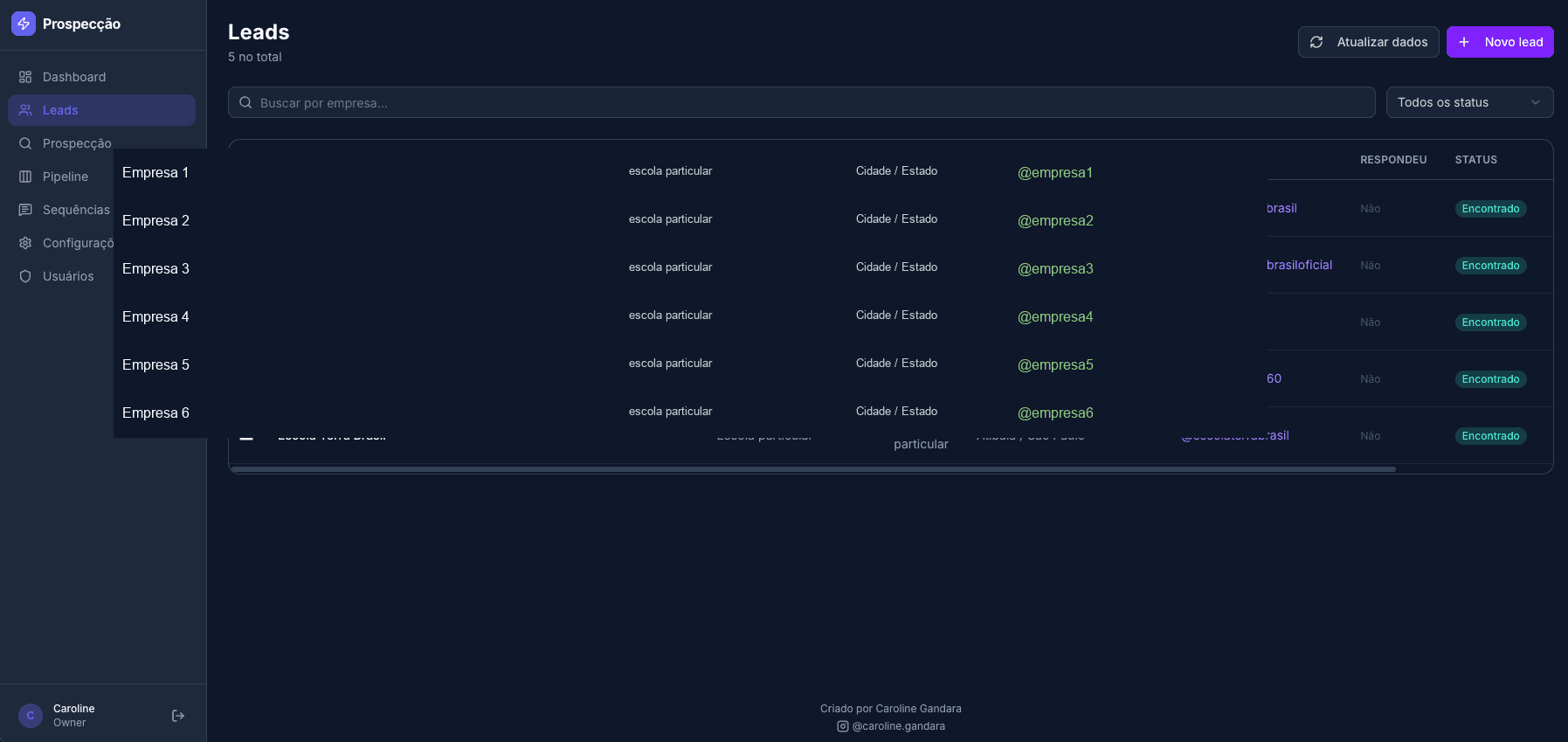Open Prospecção via the magnifier sidebar icon

[25, 143]
